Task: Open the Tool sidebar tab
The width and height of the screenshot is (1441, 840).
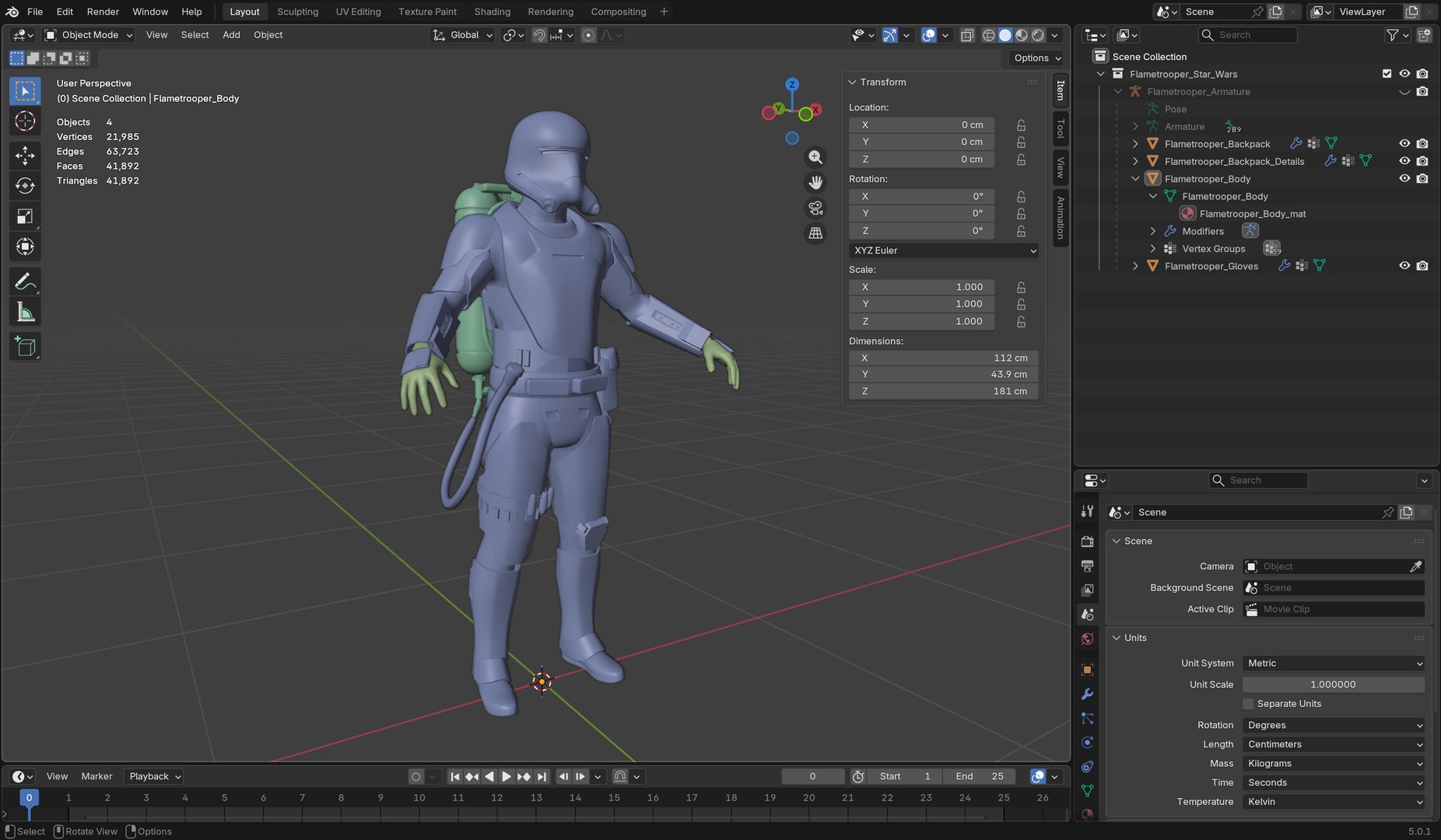Action: pos(1060,128)
